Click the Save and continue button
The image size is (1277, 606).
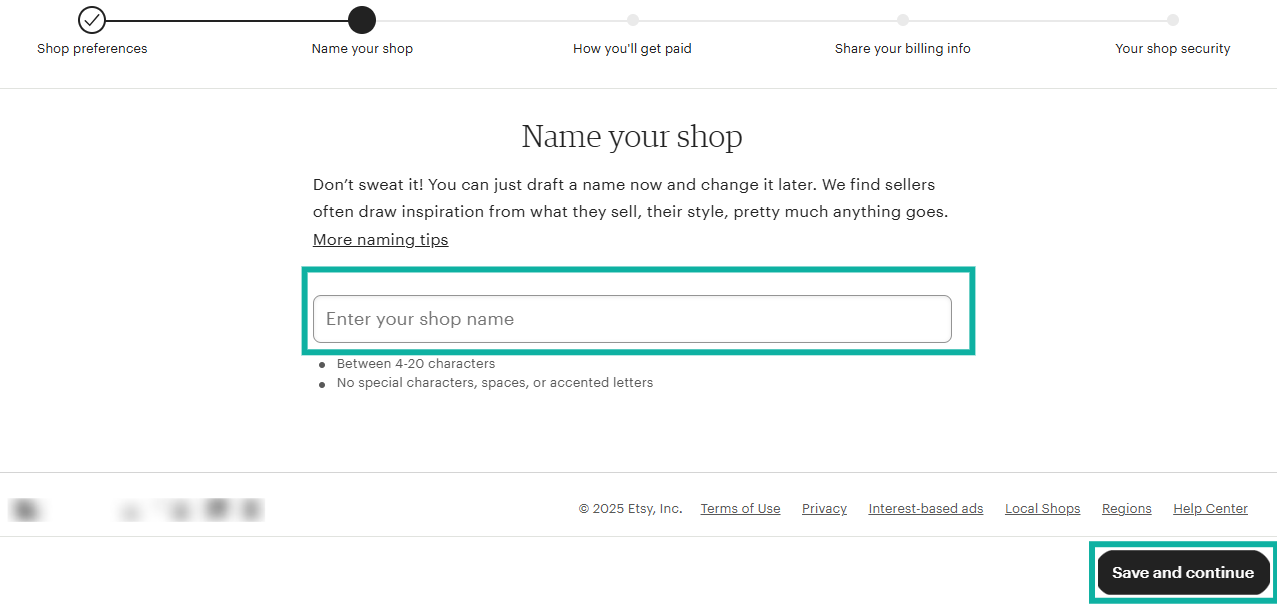(x=1183, y=572)
